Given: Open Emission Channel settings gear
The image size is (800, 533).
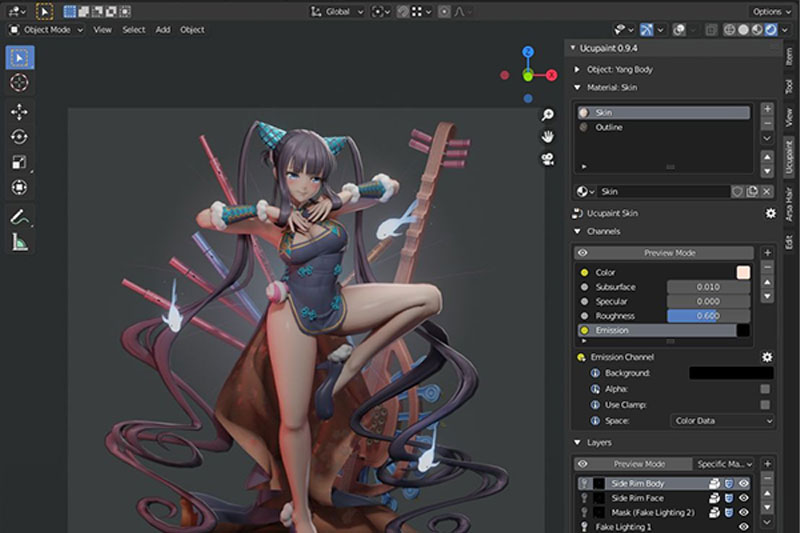Looking at the screenshot, I should click(x=767, y=357).
